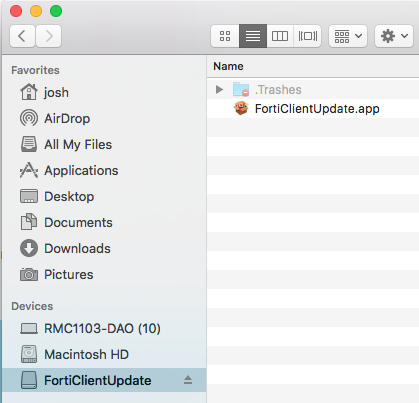Click the FortiClientUpdate disk icon in sidebar
419x403 pixels.
29,380
